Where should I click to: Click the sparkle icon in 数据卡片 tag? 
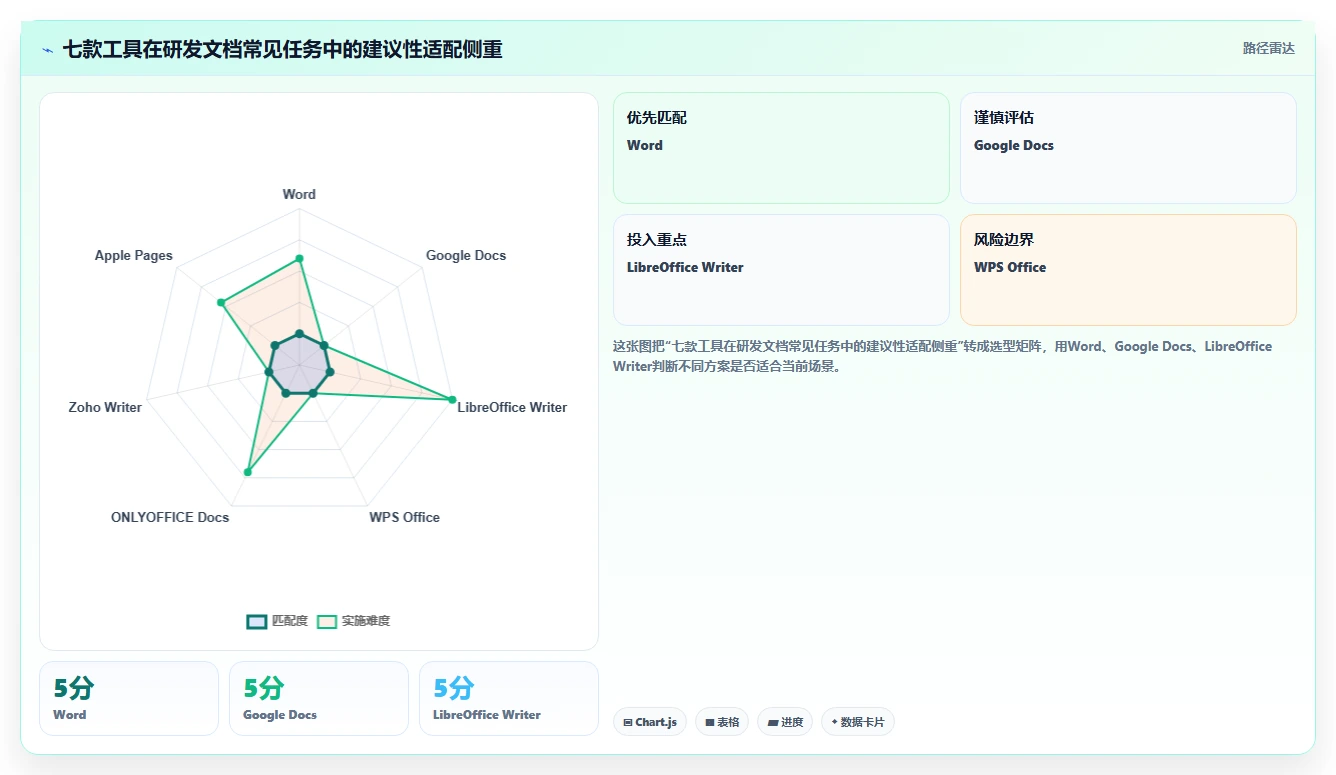point(835,722)
